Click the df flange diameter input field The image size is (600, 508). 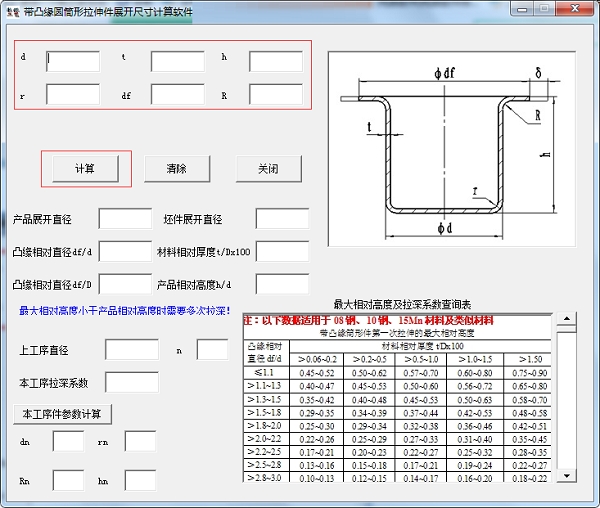tap(177, 96)
